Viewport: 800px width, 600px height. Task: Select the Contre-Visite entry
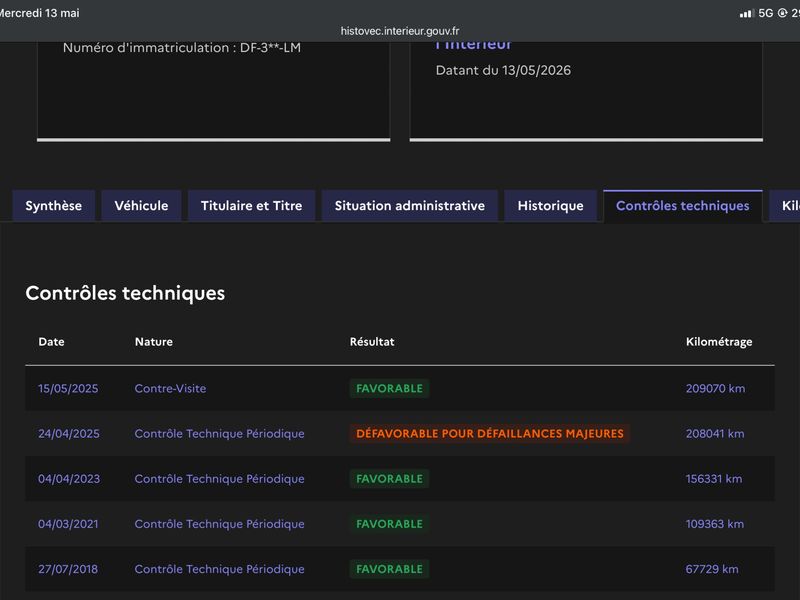170,388
